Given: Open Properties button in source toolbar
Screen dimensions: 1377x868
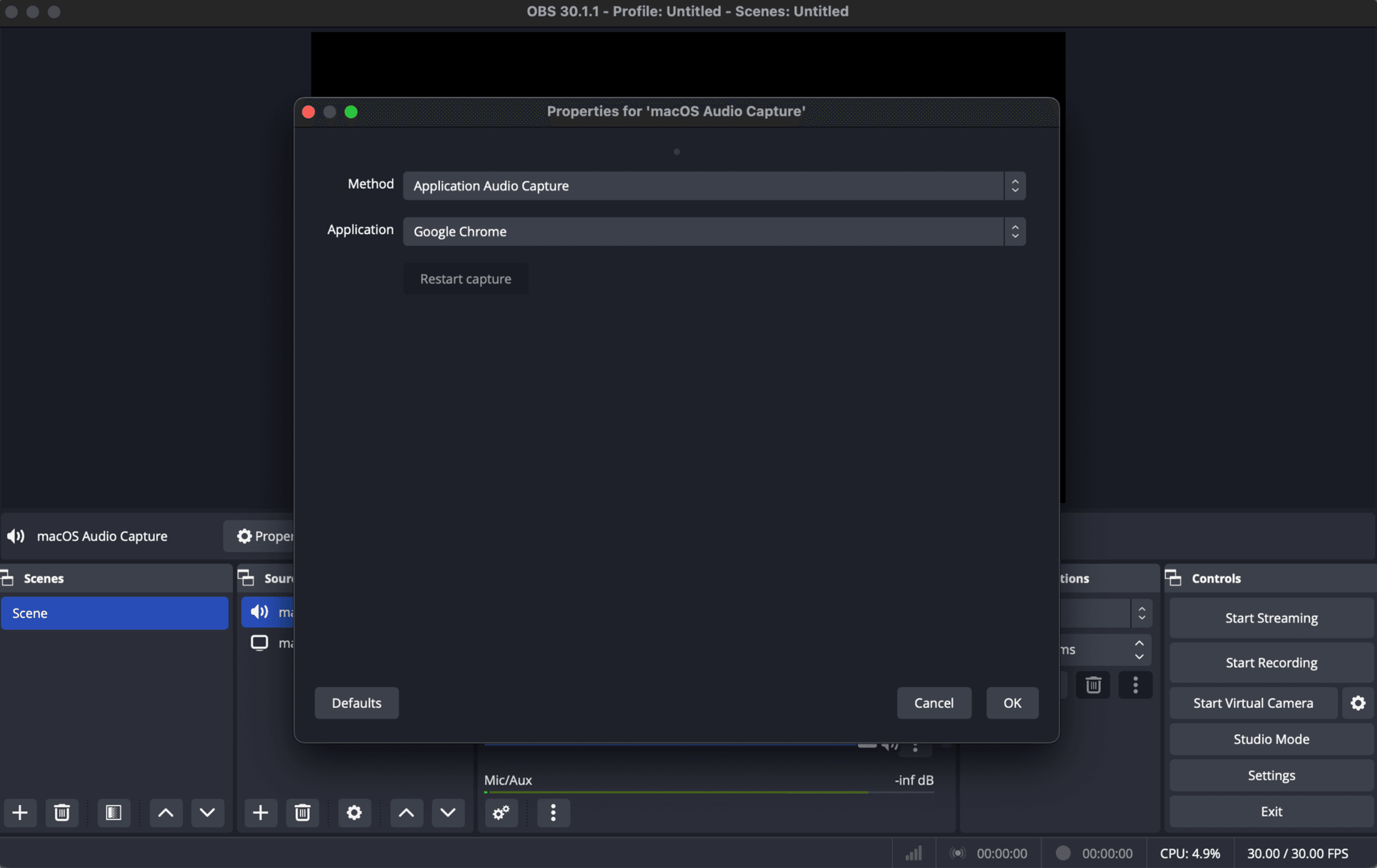Looking at the screenshot, I should coord(259,536).
